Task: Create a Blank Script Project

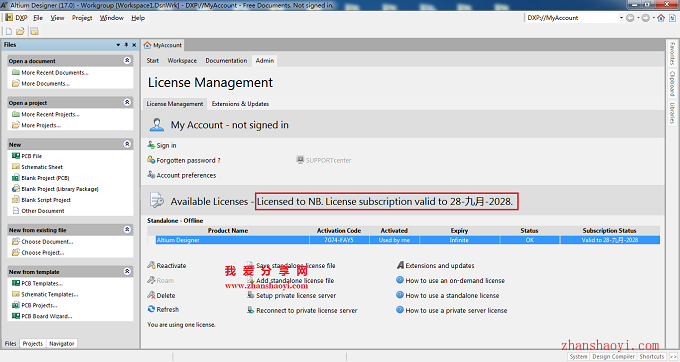Action: (x=46, y=200)
